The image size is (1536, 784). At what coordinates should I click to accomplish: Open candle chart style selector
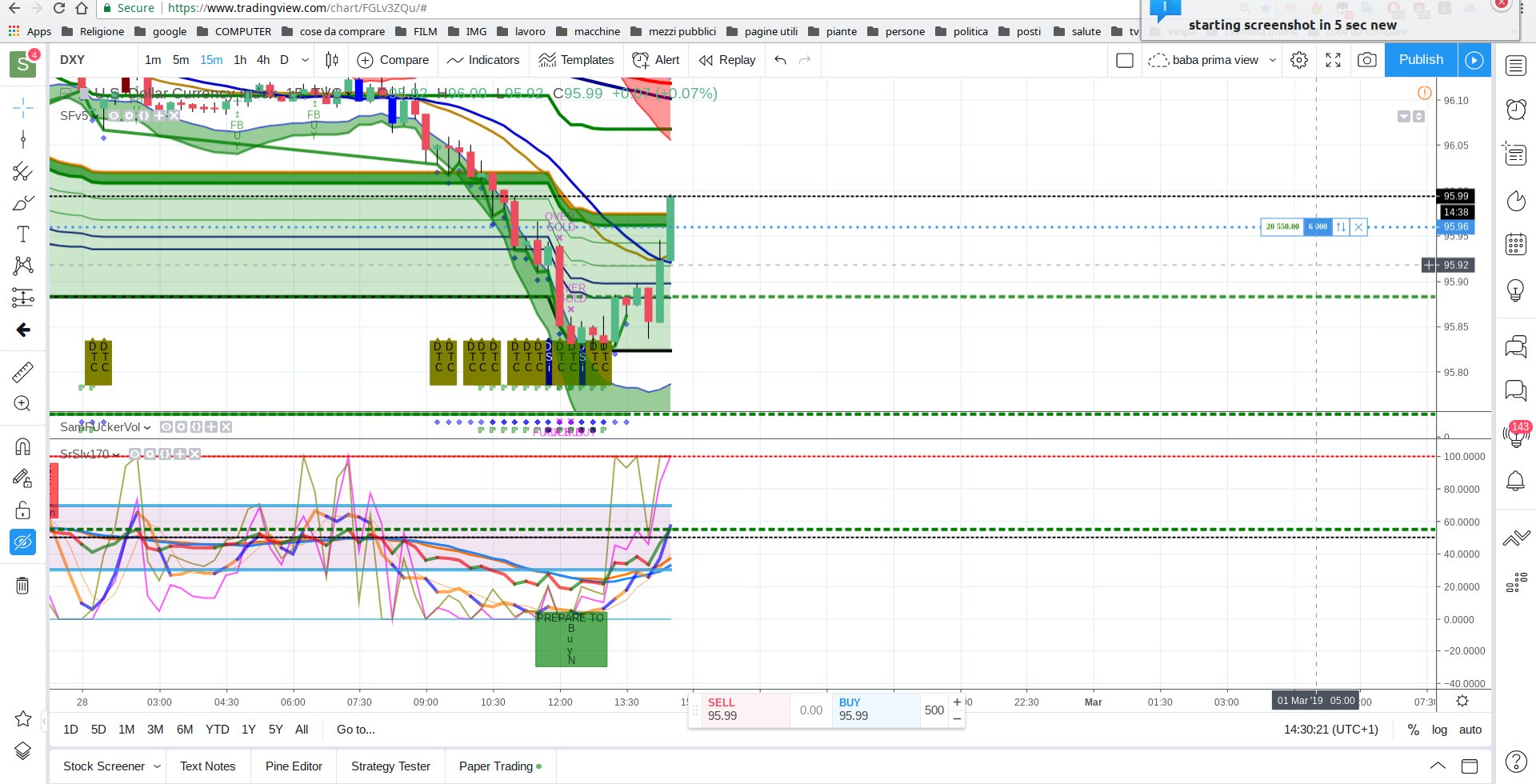[332, 60]
